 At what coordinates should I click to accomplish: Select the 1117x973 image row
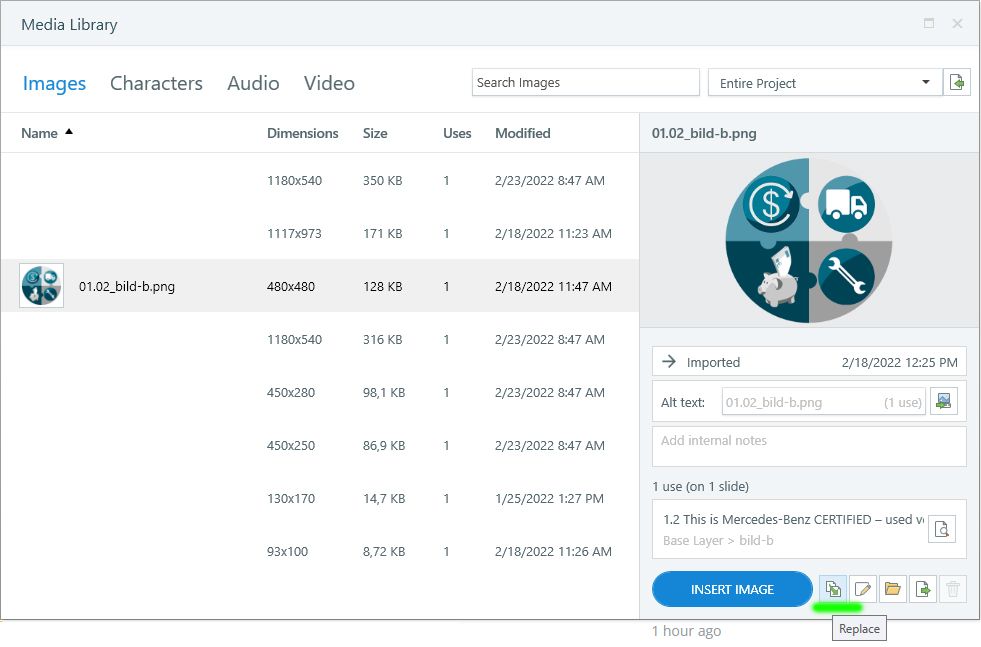320,234
